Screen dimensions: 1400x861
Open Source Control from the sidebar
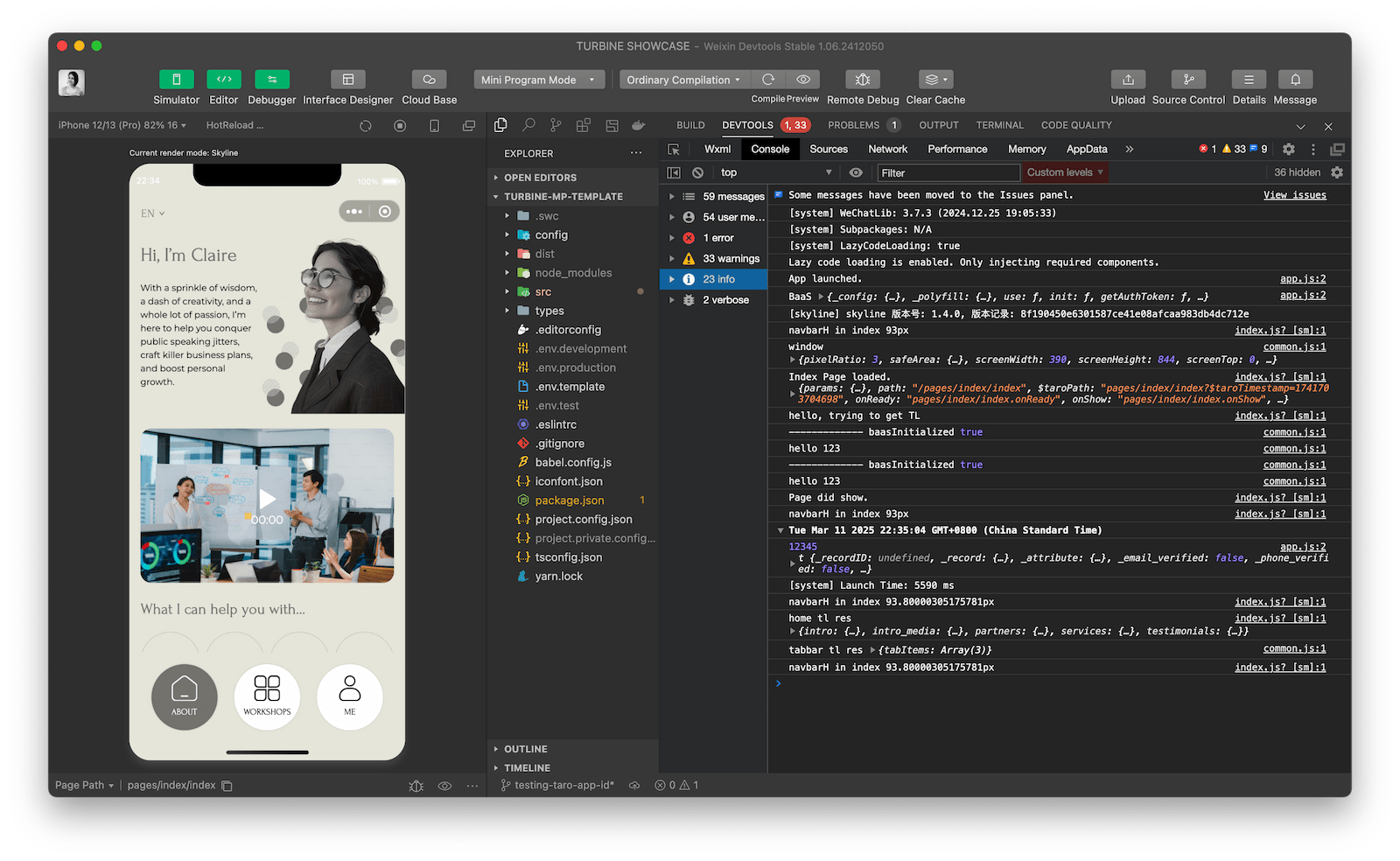point(556,125)
